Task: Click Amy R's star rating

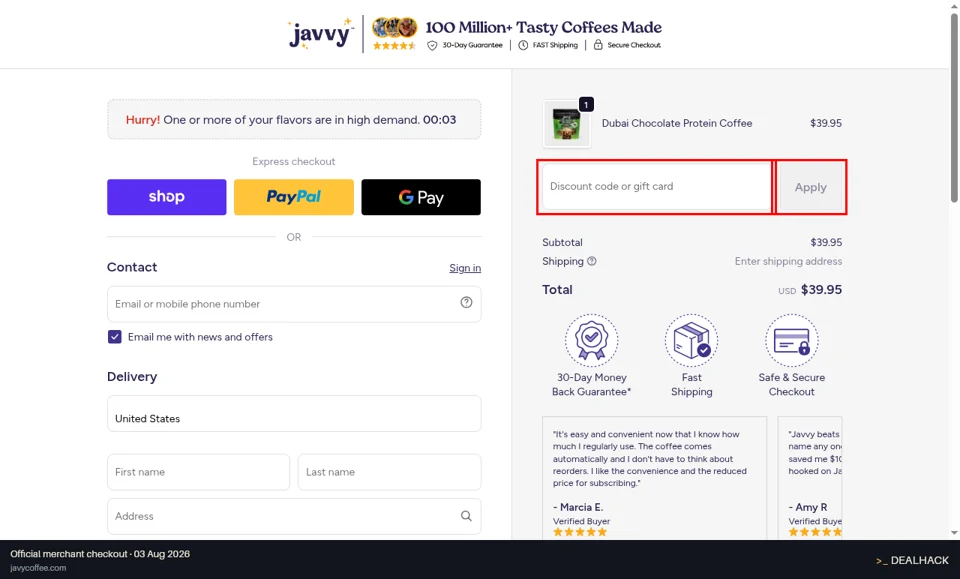Action: coord(815,532)
